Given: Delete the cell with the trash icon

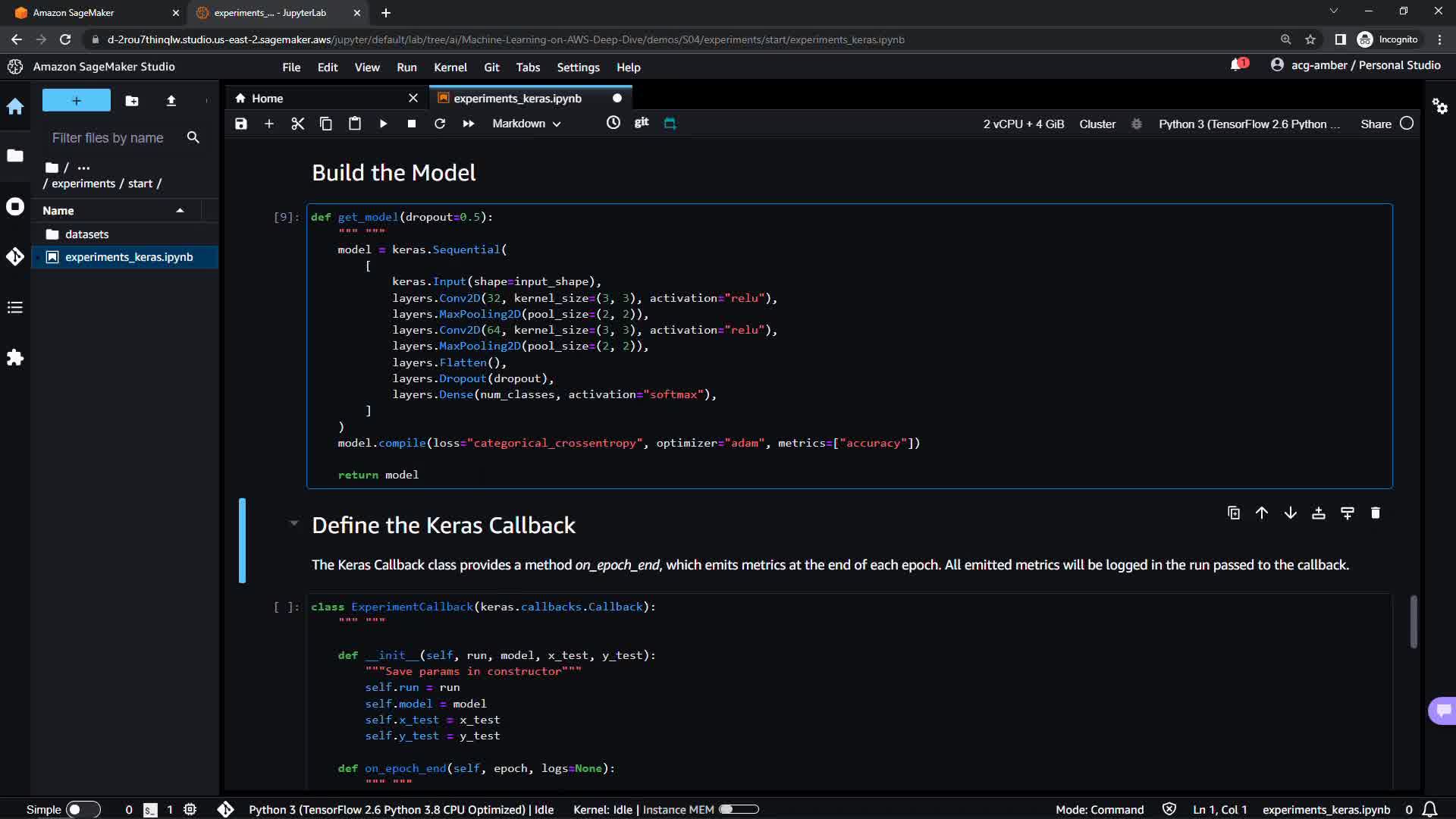Looking at the screenshot, I should click(1376, 513).
